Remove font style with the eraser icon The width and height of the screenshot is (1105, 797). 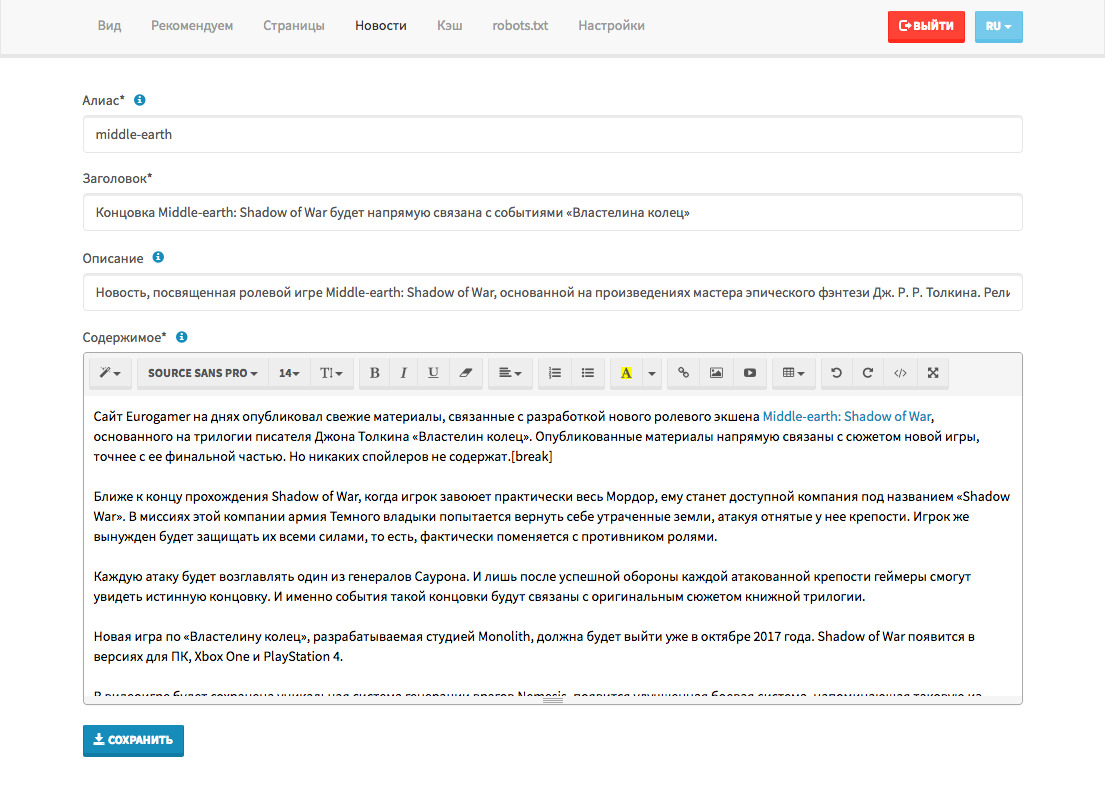point(465,373)
